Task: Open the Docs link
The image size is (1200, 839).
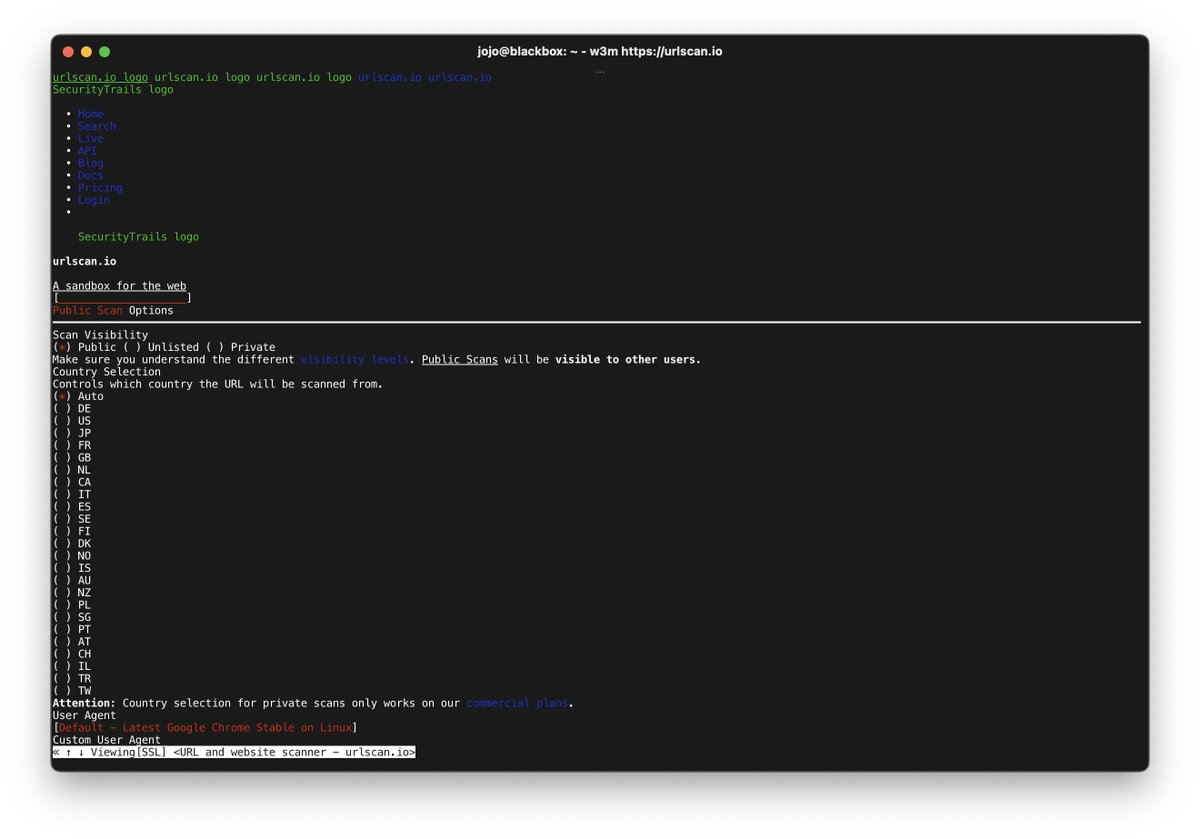Action: (x=90, y=175)
